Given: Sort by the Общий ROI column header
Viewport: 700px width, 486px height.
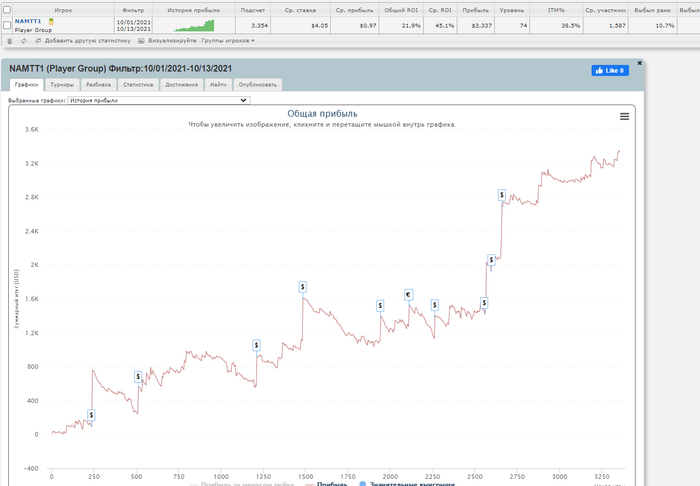Looking at the screenshot, I should tap(401, 10).
